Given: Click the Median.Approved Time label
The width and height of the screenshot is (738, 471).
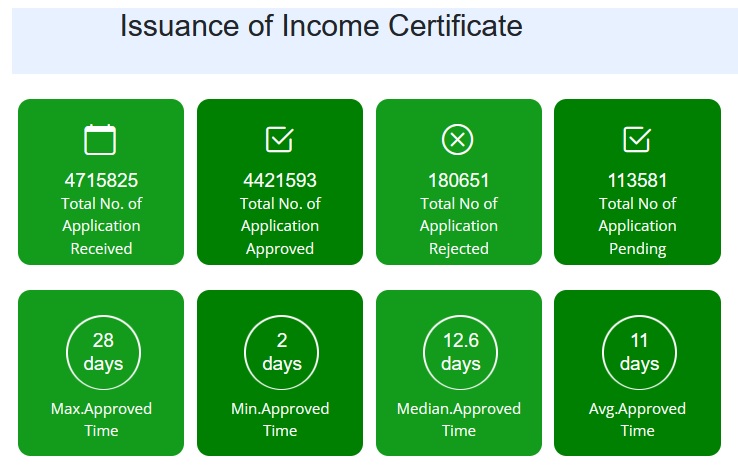Looking at the screenshot, I should tap(459, 420).
